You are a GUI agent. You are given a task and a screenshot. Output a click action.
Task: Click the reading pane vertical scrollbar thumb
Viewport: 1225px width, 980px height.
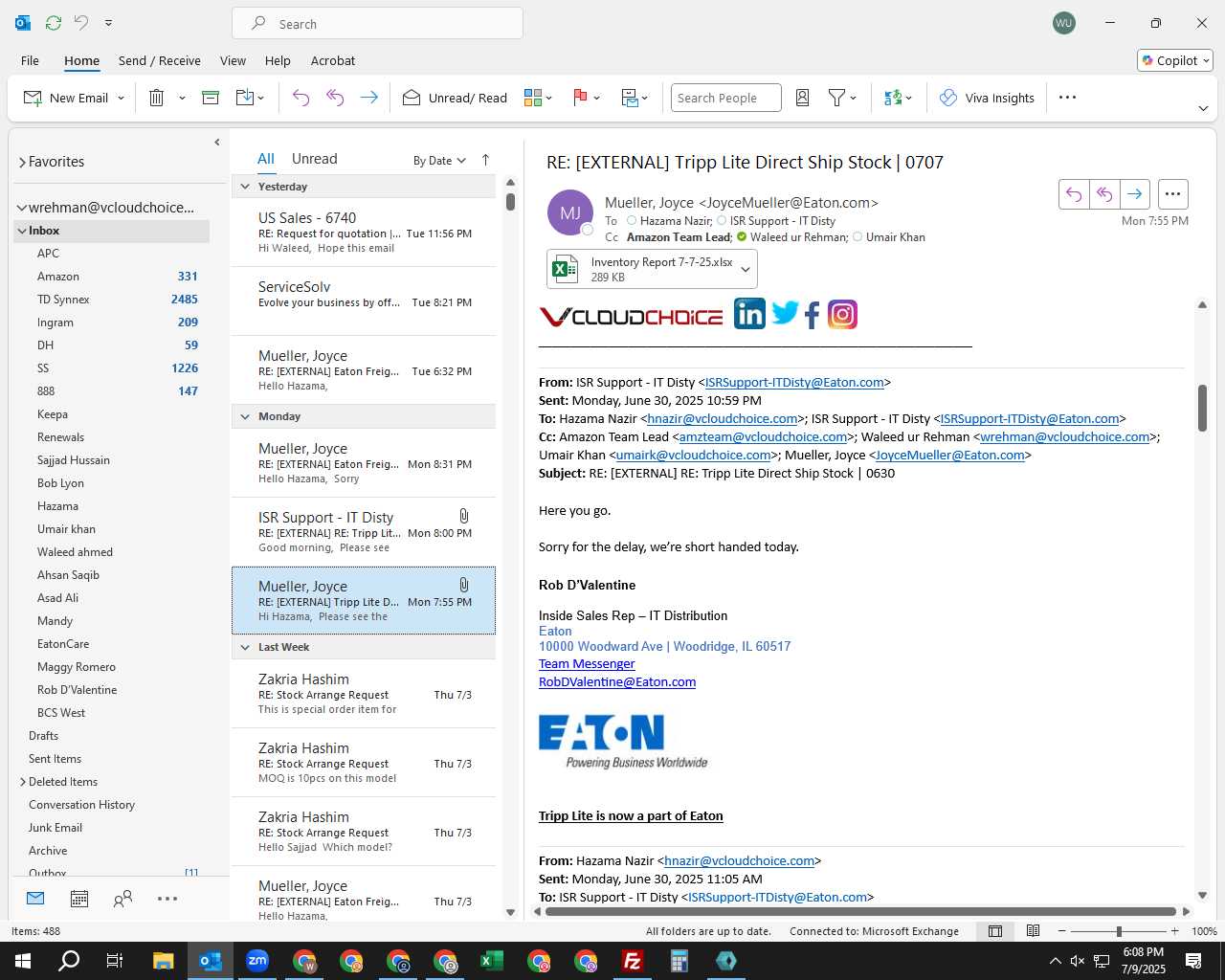[x=1203, y=409]
